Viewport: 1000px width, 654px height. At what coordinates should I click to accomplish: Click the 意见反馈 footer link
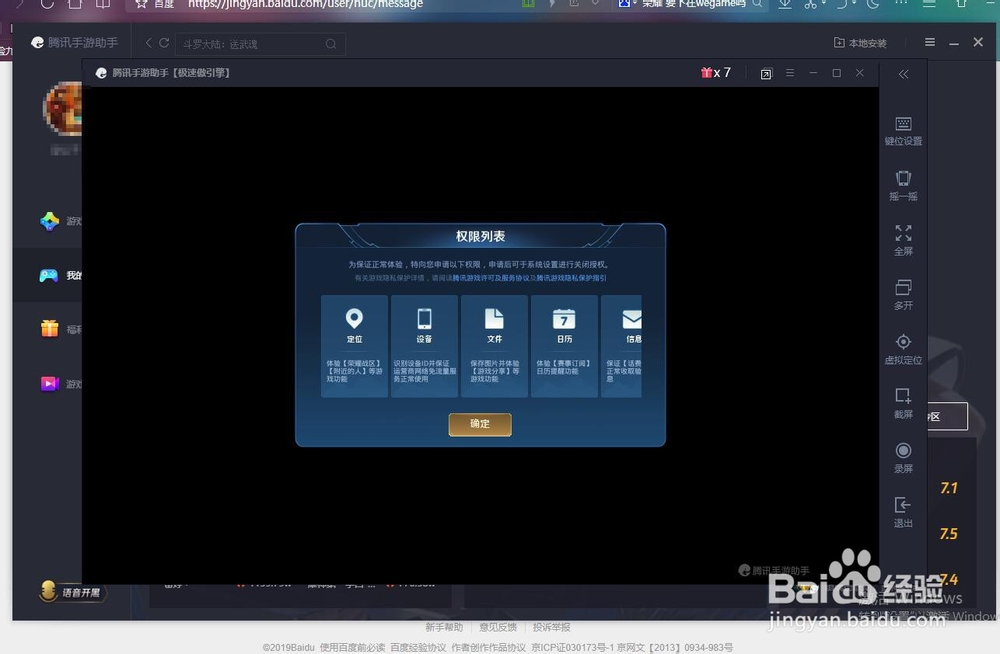pos(497,627)
